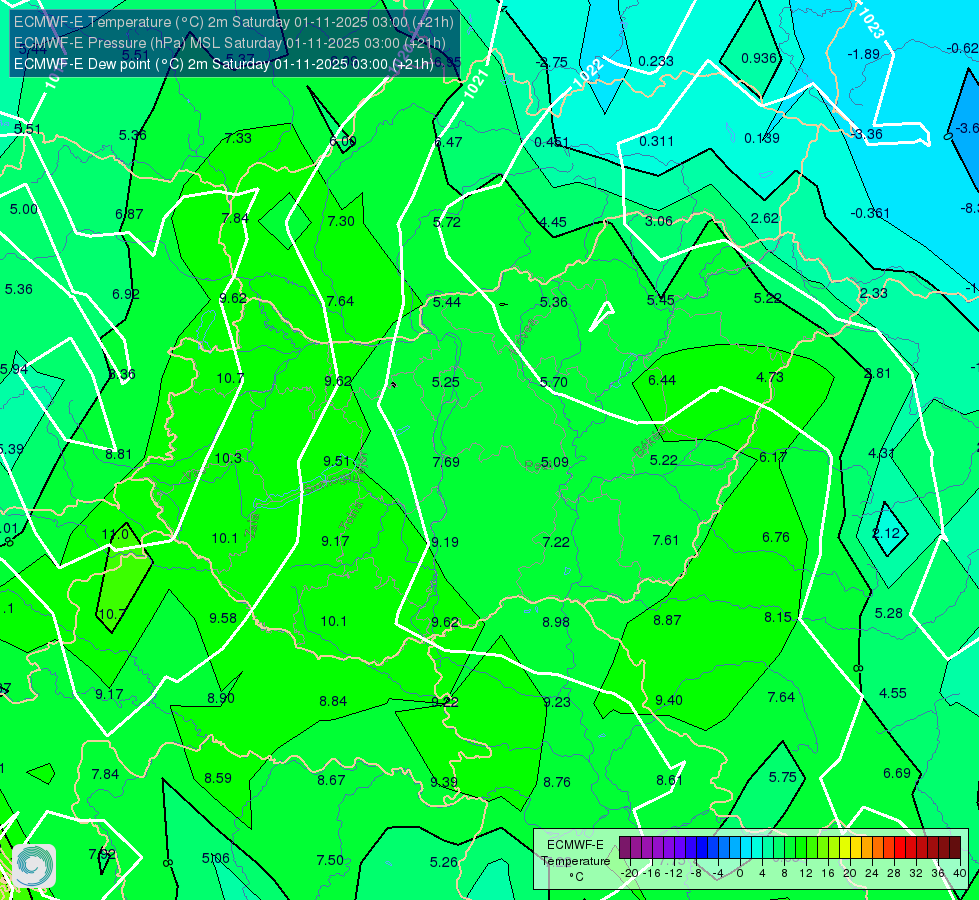
Task: Click the 2.33 temperature value
Action: (x=873, y=293)
